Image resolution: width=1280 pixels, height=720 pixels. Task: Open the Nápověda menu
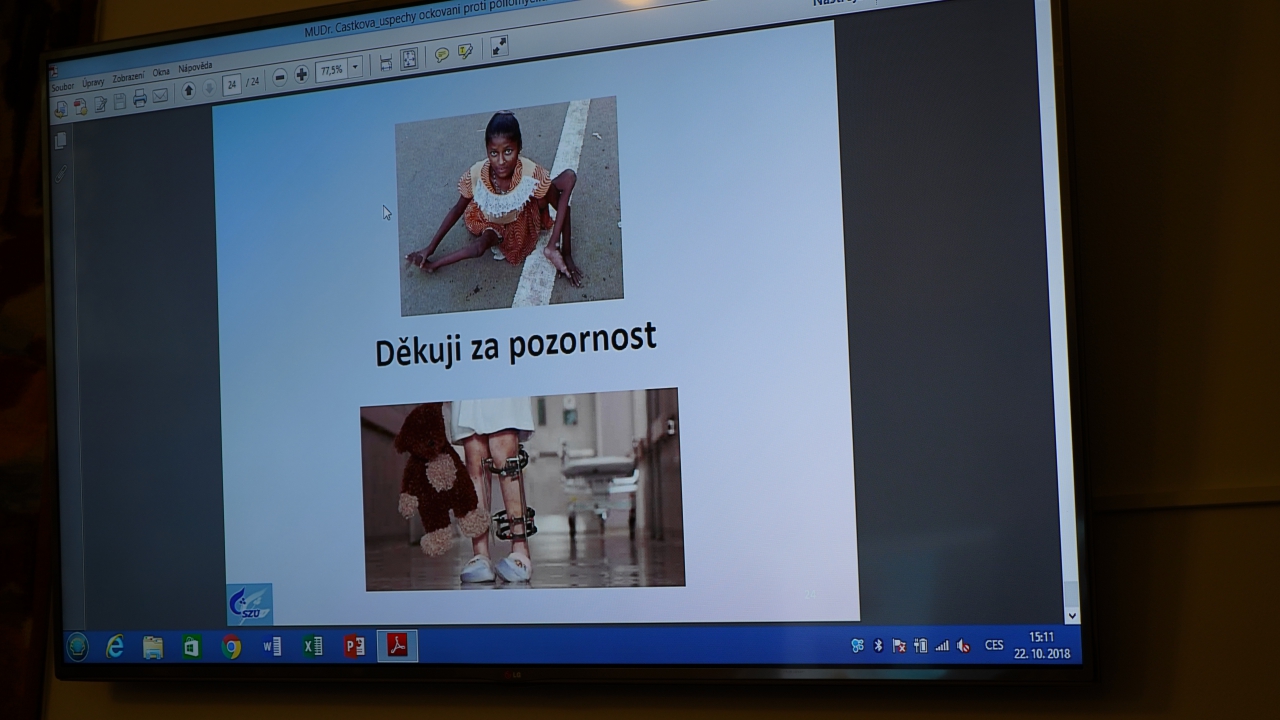[195, 68]
